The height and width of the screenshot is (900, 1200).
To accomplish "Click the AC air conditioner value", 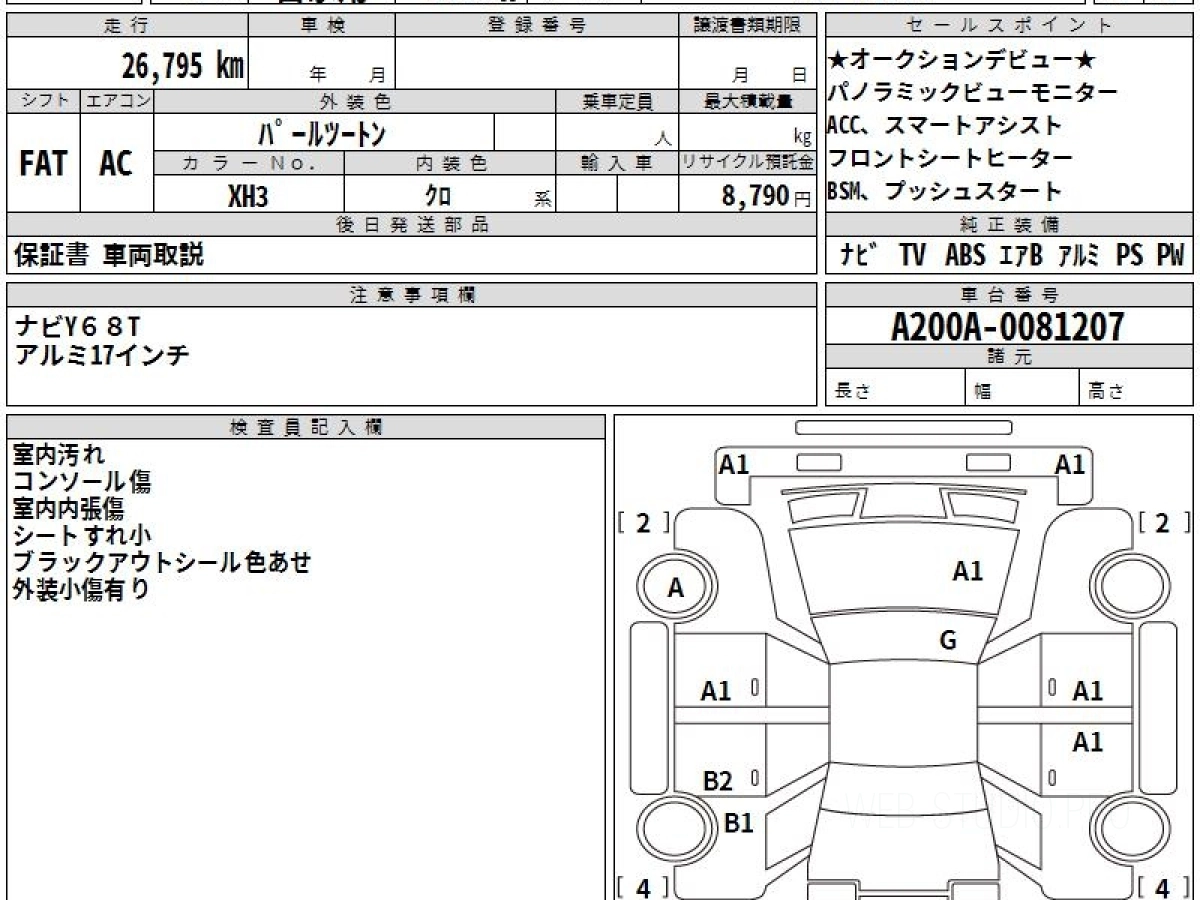I will pos(116,164).
